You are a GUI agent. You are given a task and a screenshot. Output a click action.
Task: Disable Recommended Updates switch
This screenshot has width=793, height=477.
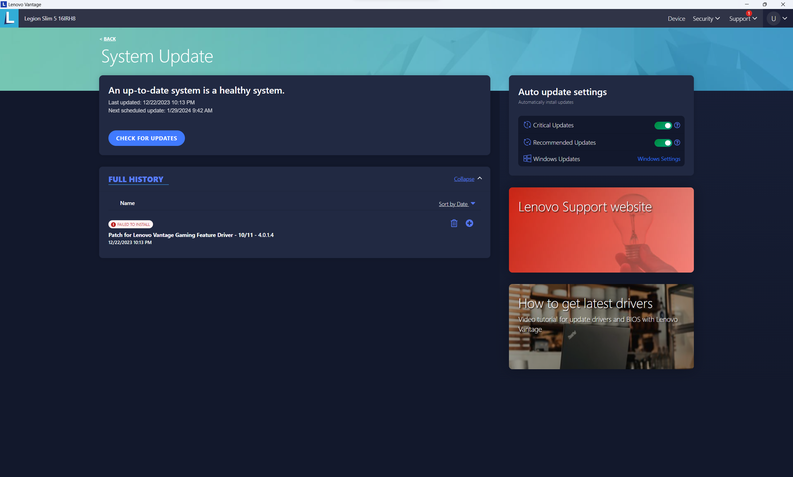[x=662, y=143]
